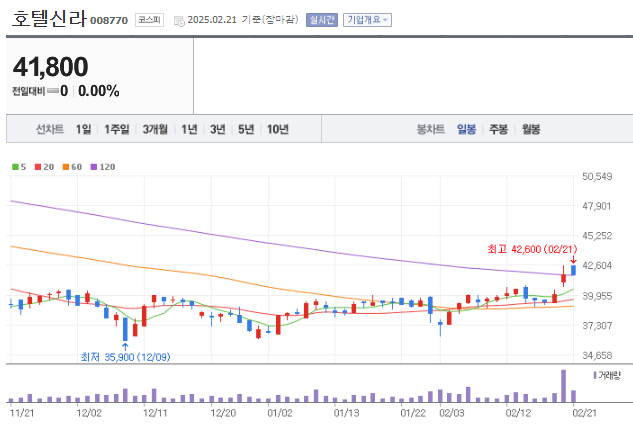The height and width of the screenshot is (435, 633).
Task: Click the 호텔신라 stock name heading
Action: [49, 19]
